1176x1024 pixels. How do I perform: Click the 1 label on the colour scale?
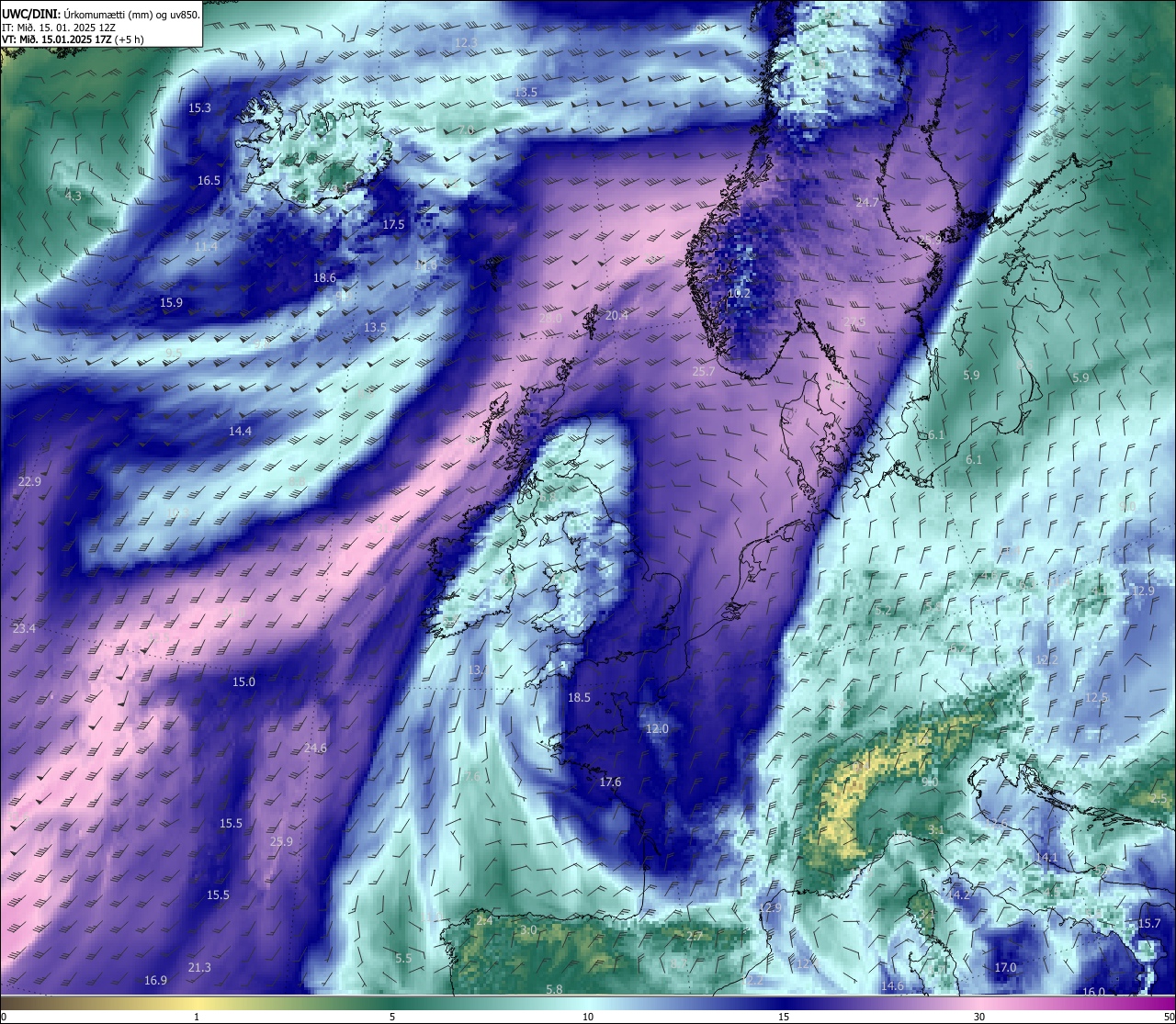click(x=197, y=1017)
